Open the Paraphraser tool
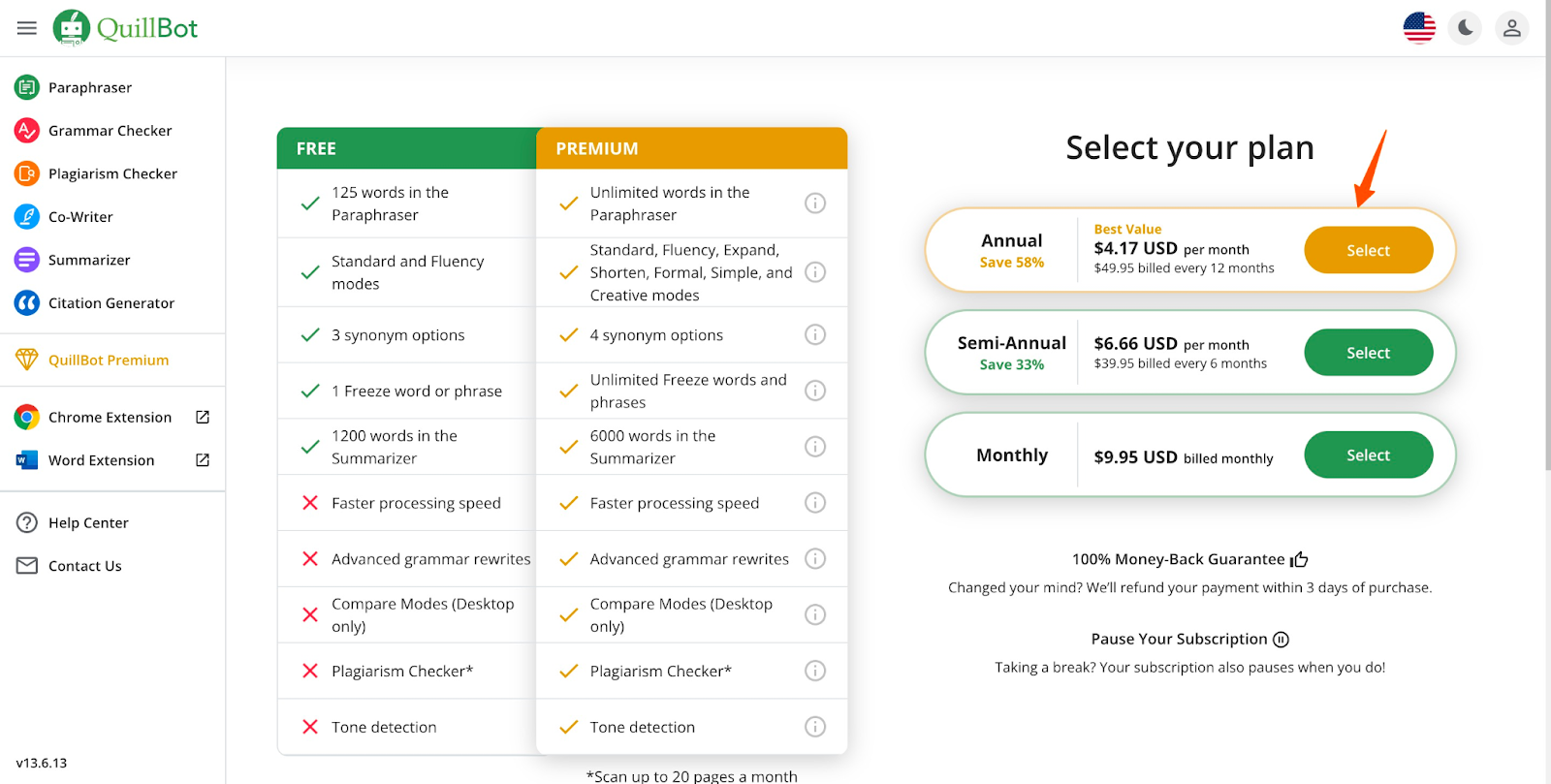Viewport: 1551px width, 784px height. 90,87
